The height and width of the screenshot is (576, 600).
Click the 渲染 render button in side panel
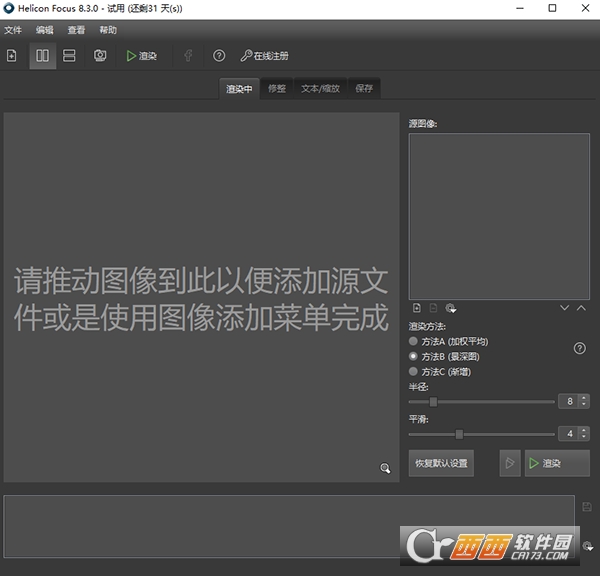[557, 463]
